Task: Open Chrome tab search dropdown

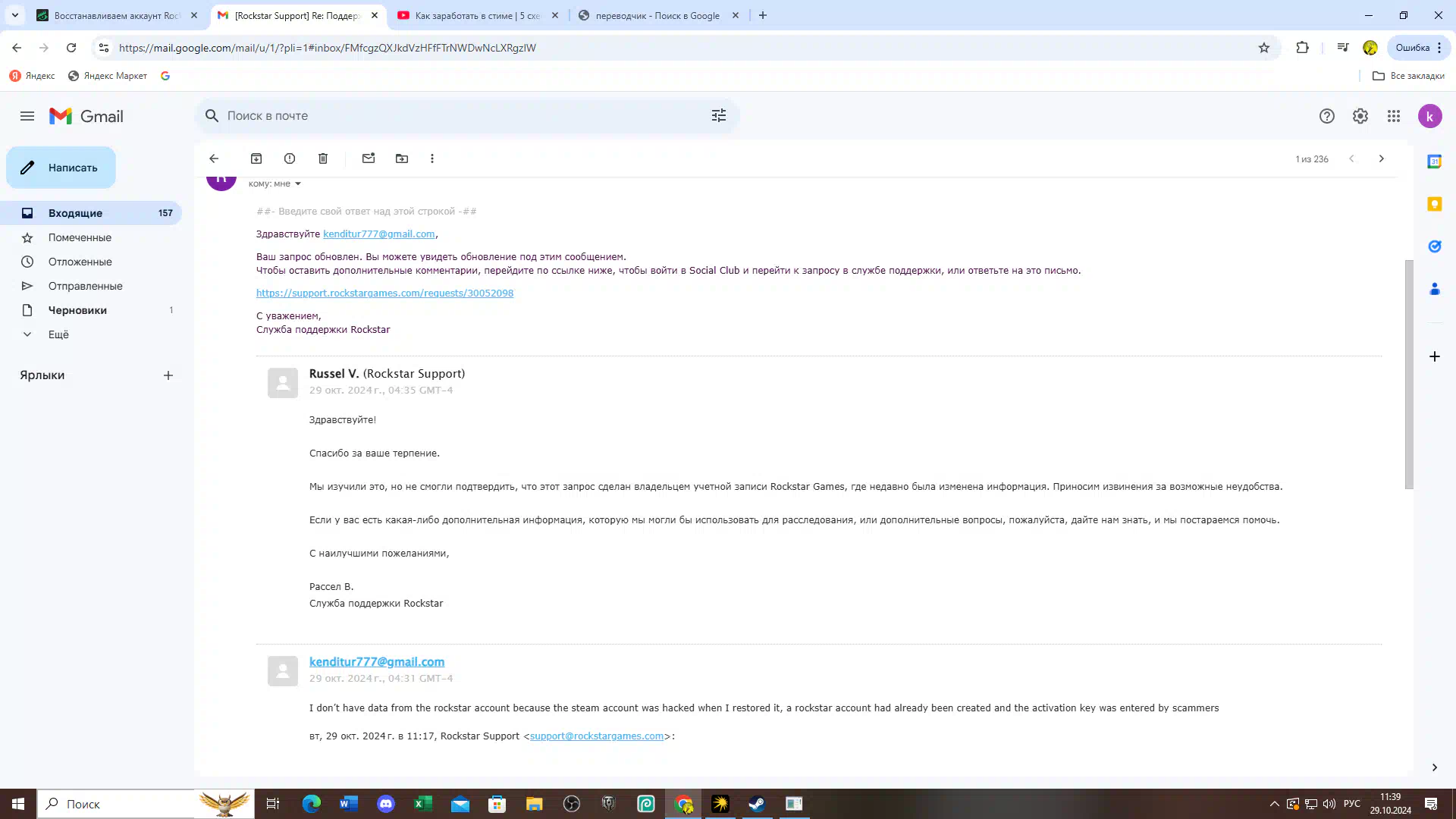Action: click(x=14, y=15)
